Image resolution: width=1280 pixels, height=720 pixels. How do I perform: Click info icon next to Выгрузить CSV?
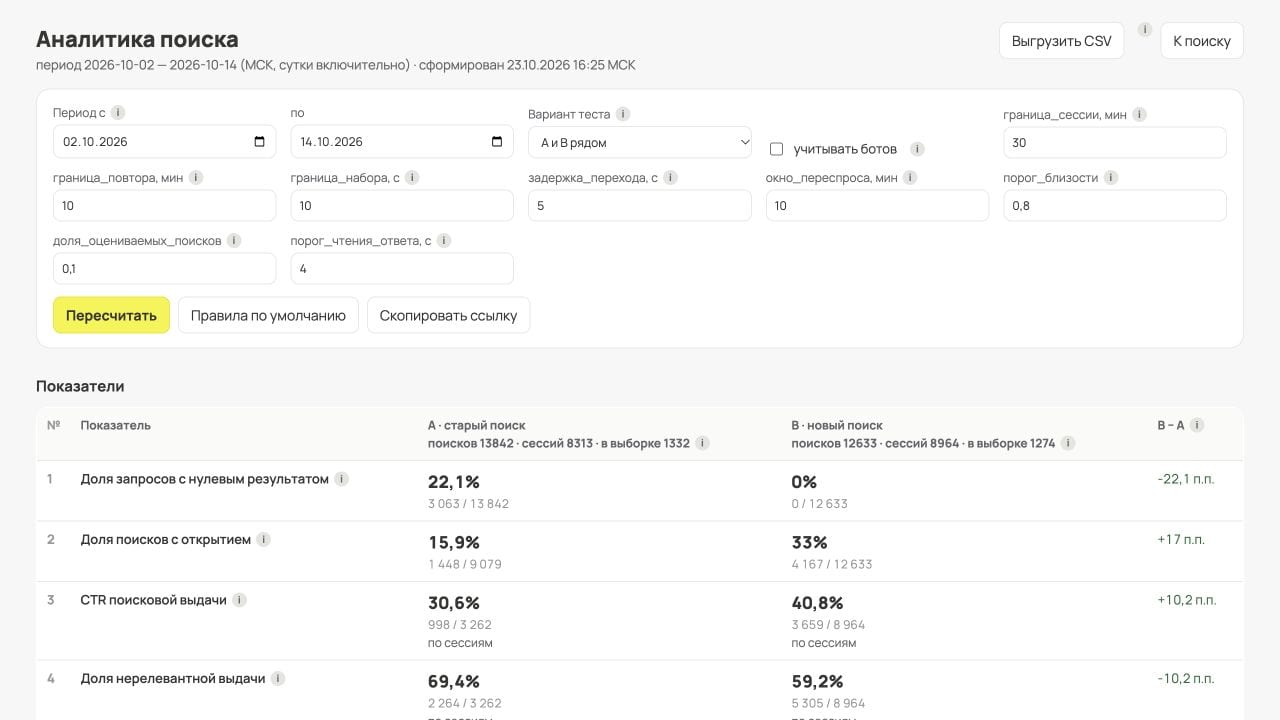click(x=1145, y=30)
